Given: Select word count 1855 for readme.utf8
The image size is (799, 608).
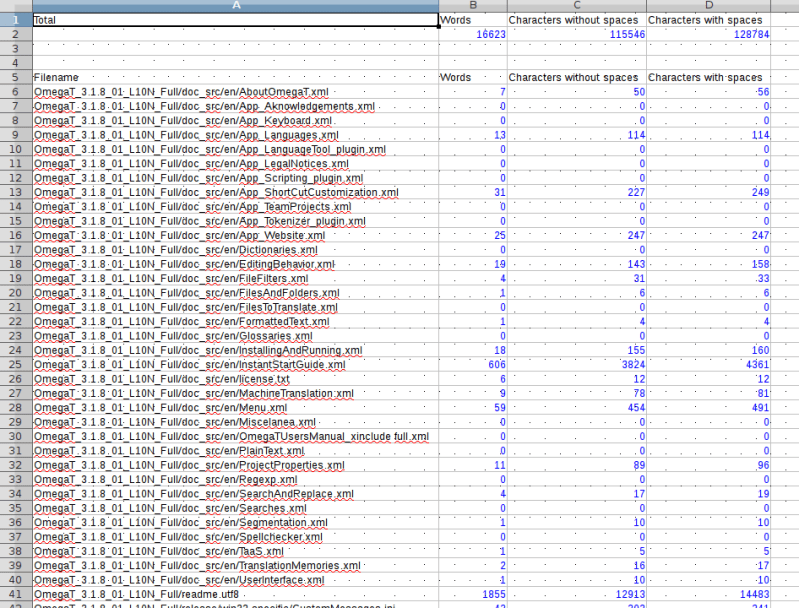Looking at the screenshot, I should click(x=473, y=594).
